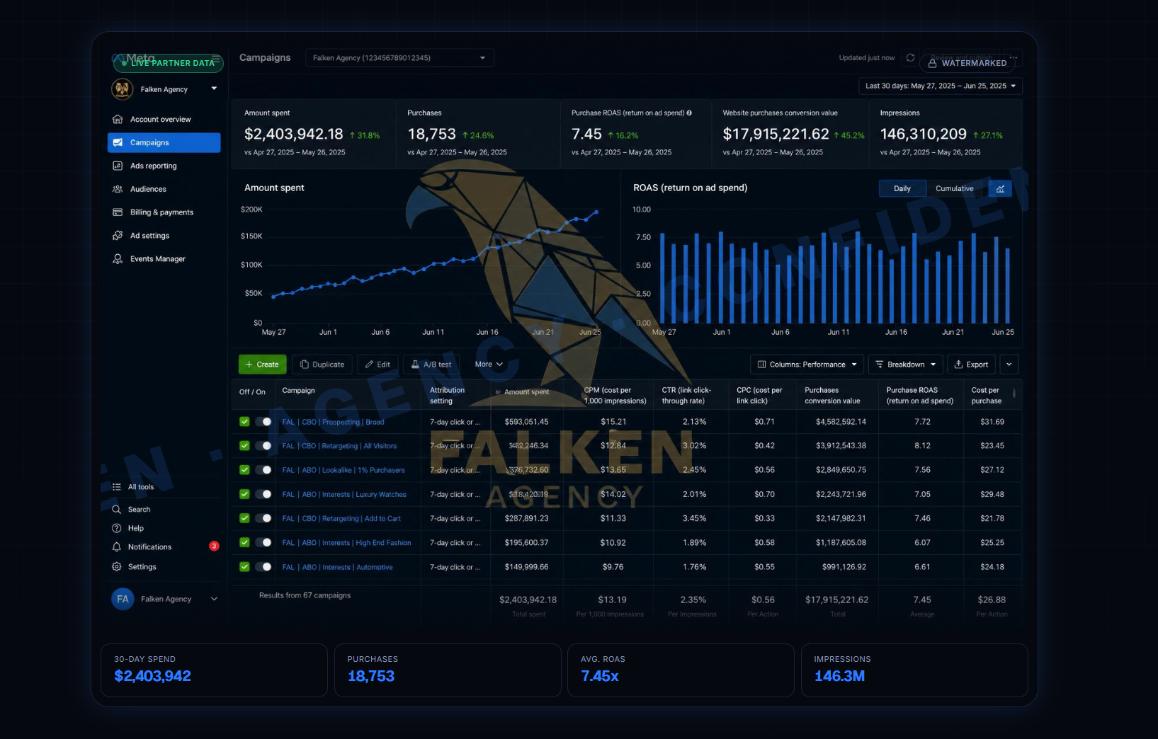The height and width of the screenshot is (739, 1158).
Task: Open the Last 30 days date range dropdown
Action: click(x=940, y=86)
